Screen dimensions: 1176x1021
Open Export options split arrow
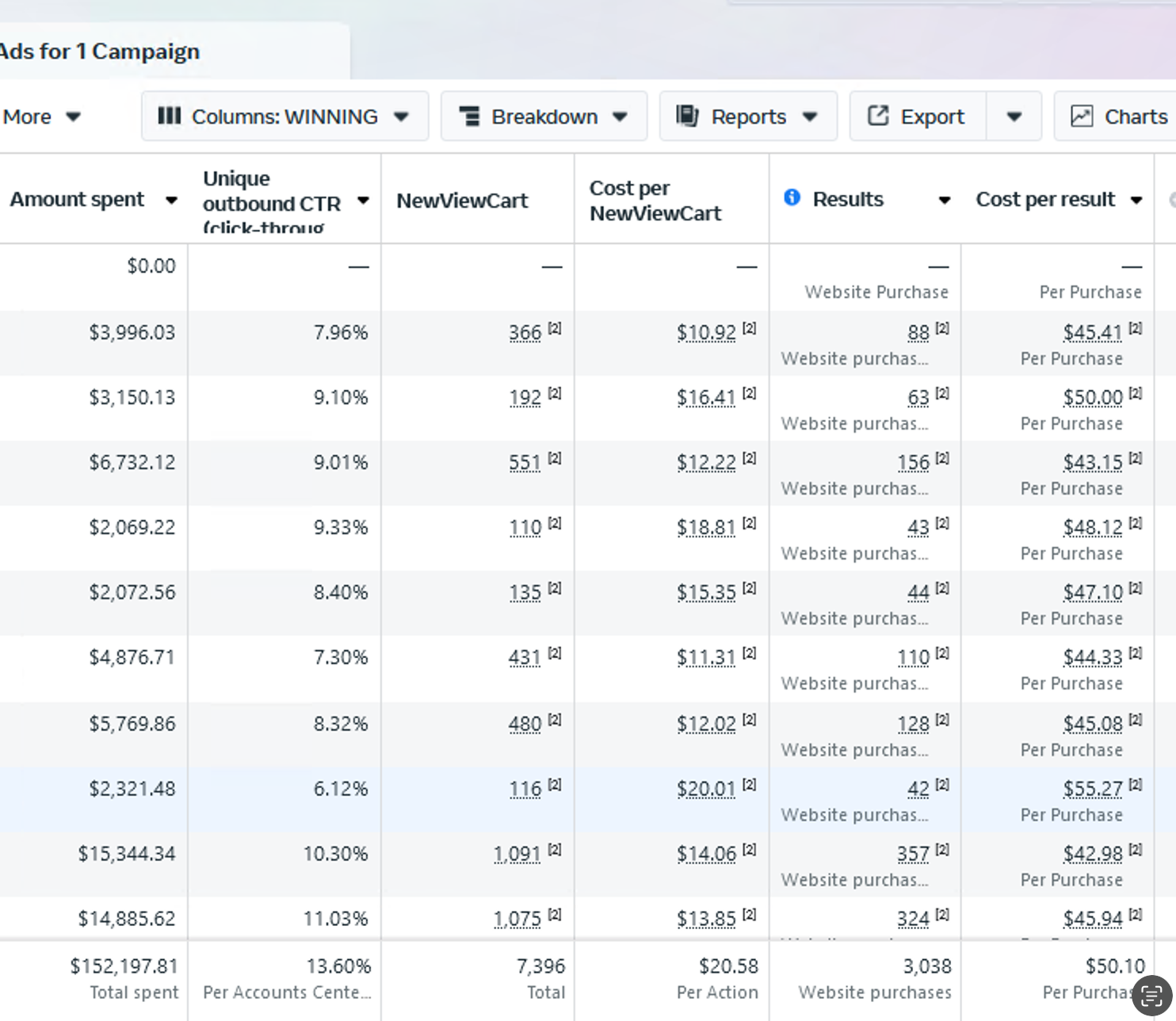point(1014,117)
